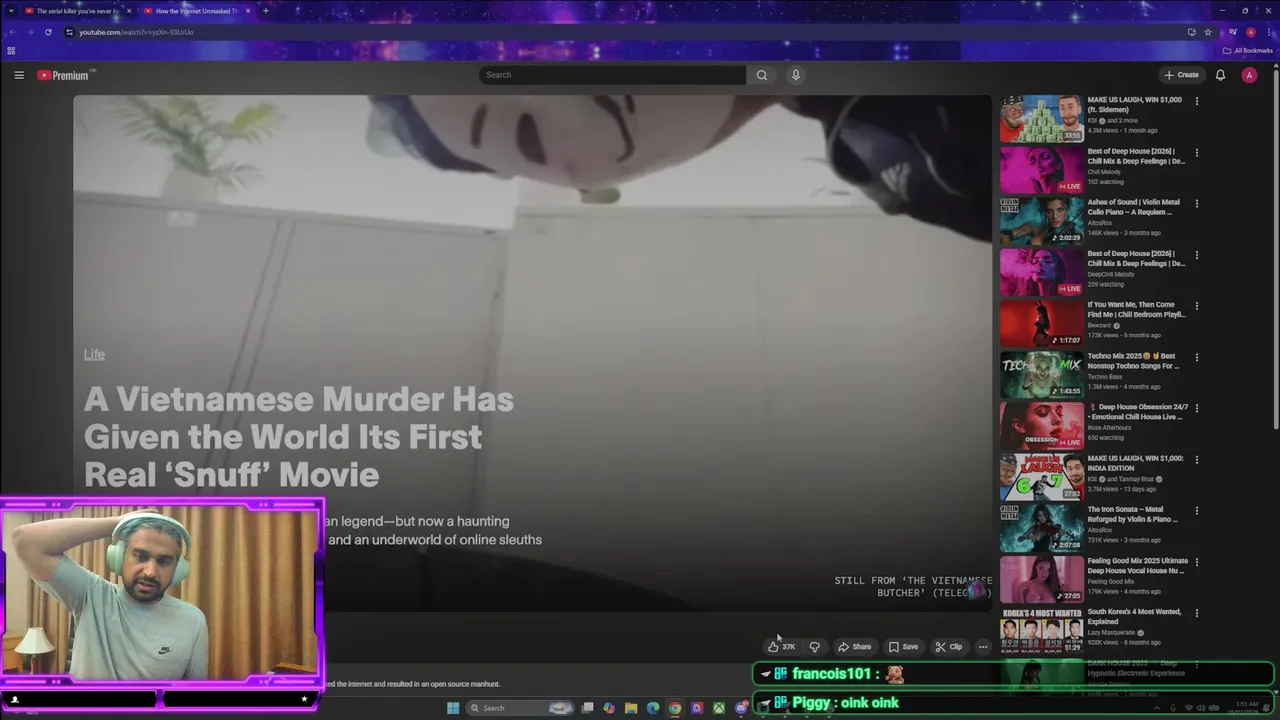
Task: Click the search magnifier button
Action: (x=762, y=75)
